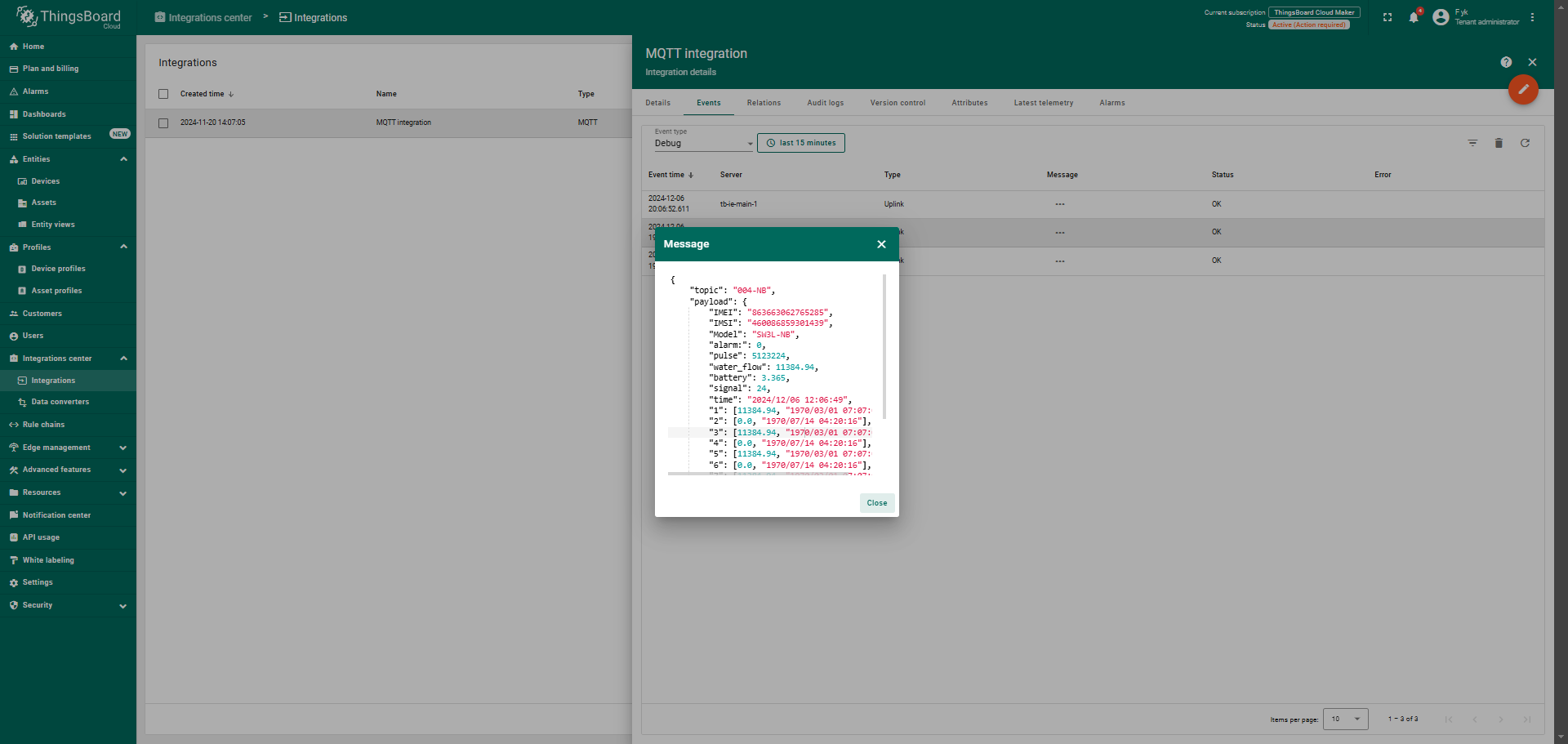
Task: Go to Dashboards section
Action: [x=68, y=114]
